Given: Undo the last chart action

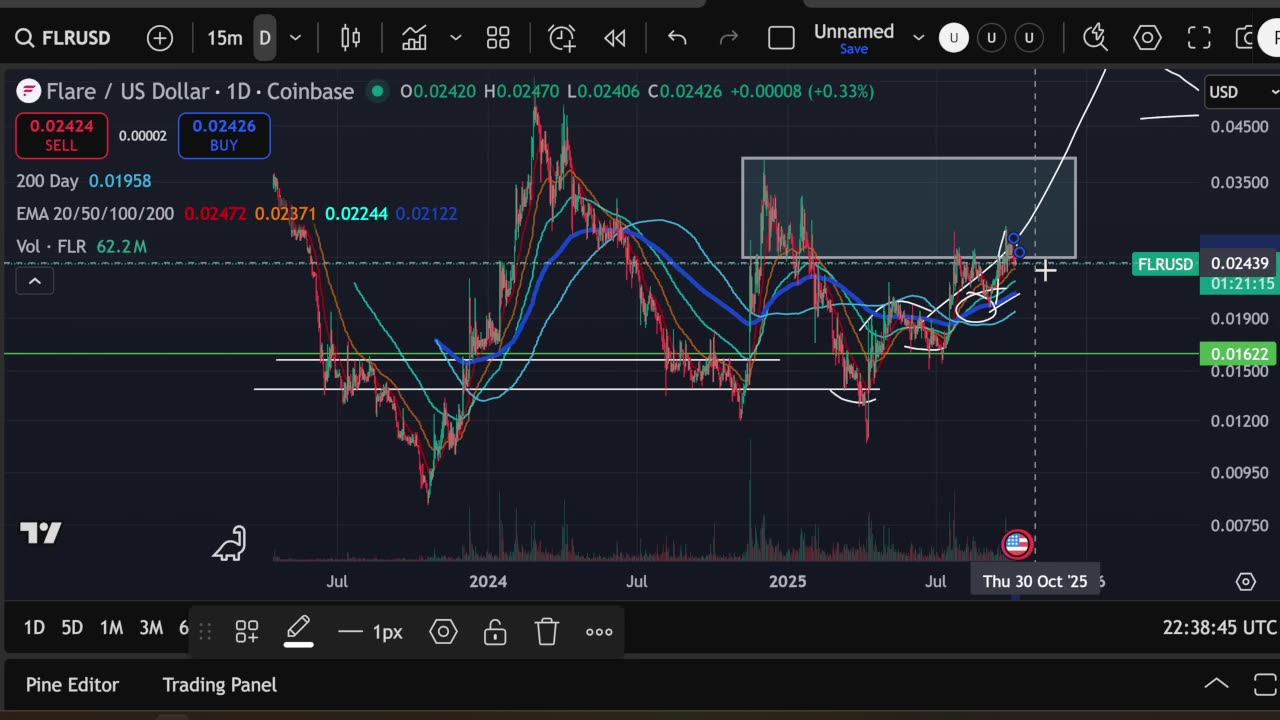Looking at the screenshot, I should pyautogui.click(x=677, y=38).
